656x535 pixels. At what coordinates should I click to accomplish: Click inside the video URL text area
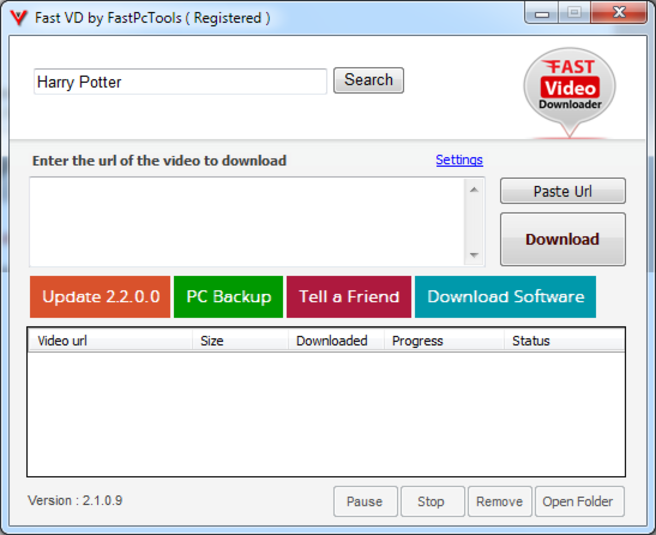[247, 222]
